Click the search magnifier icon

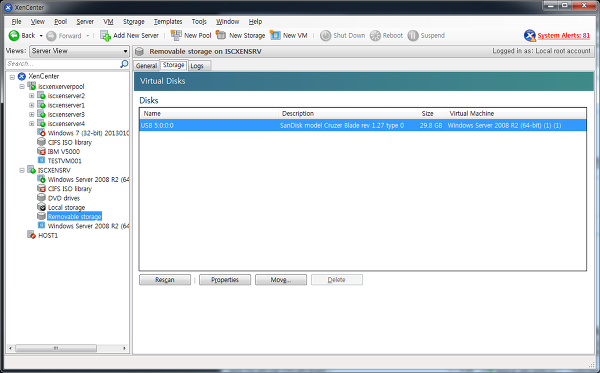(x=124, y=64)
